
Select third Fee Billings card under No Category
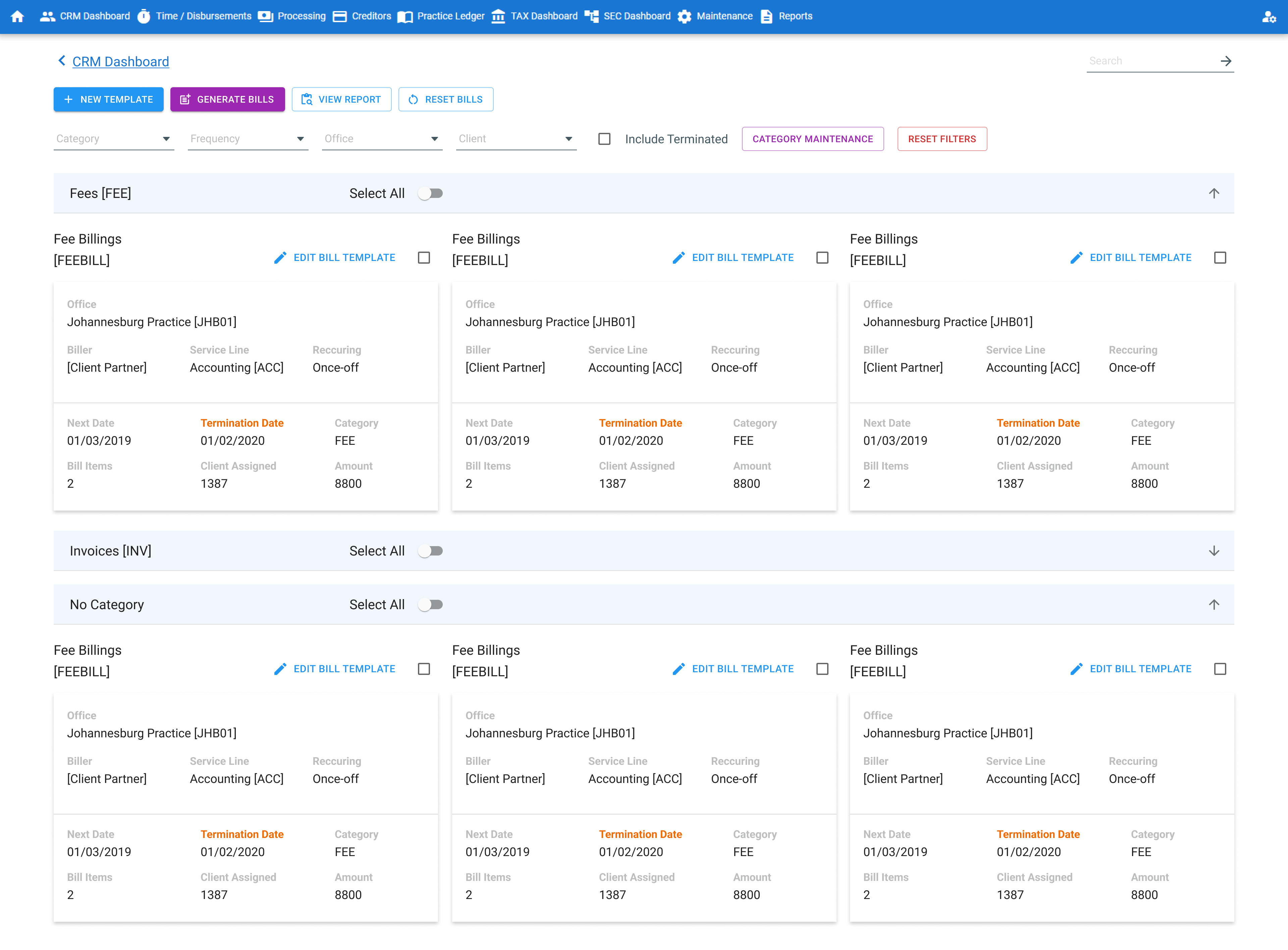(x=1220, y=669)
